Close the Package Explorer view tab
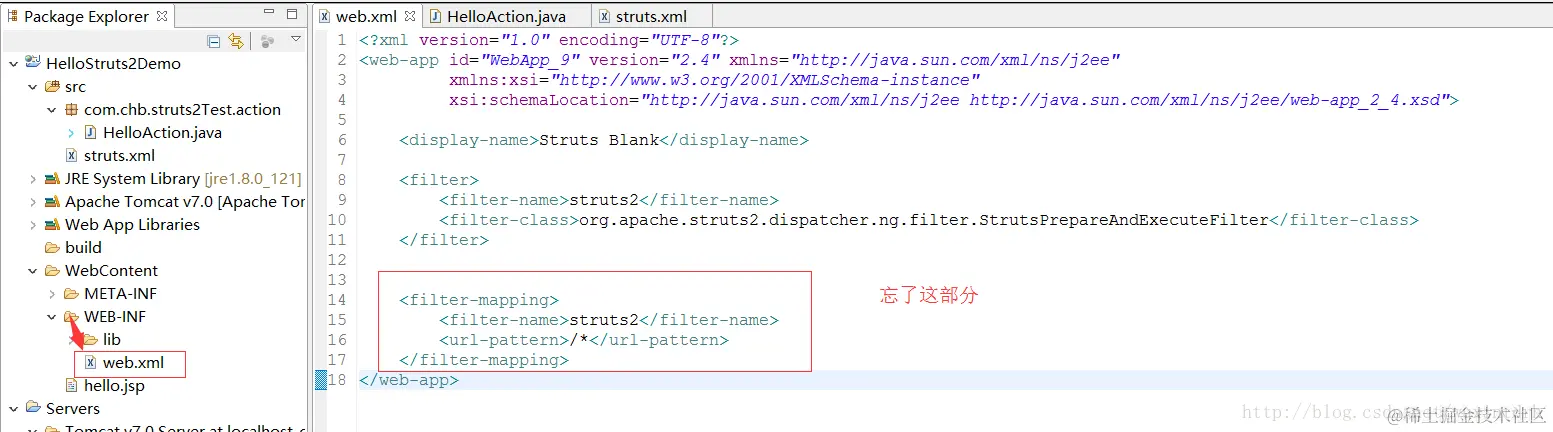This screenshot has width=1553, height=432. pos(162,16)
